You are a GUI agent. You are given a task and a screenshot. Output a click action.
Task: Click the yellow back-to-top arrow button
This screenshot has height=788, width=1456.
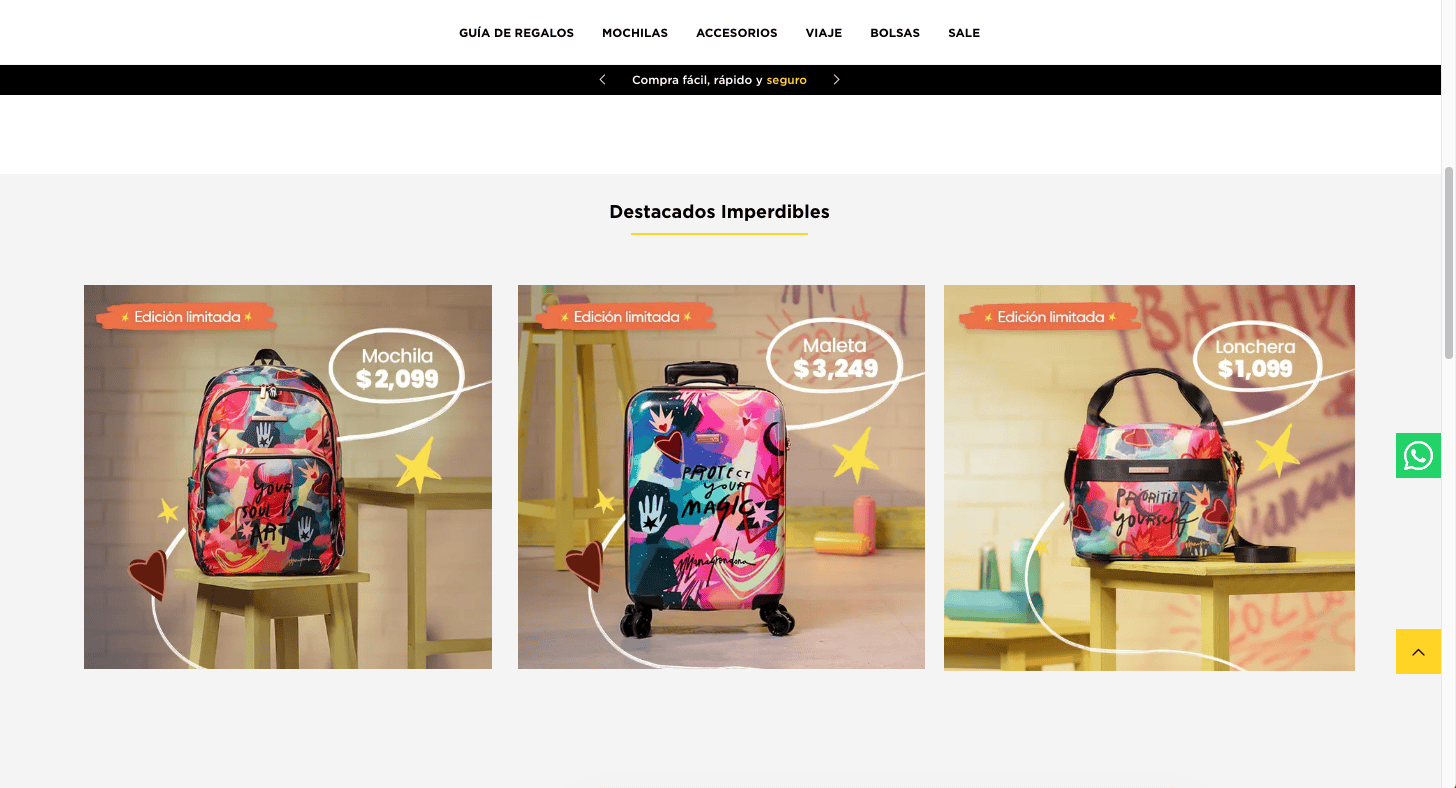1418,651
